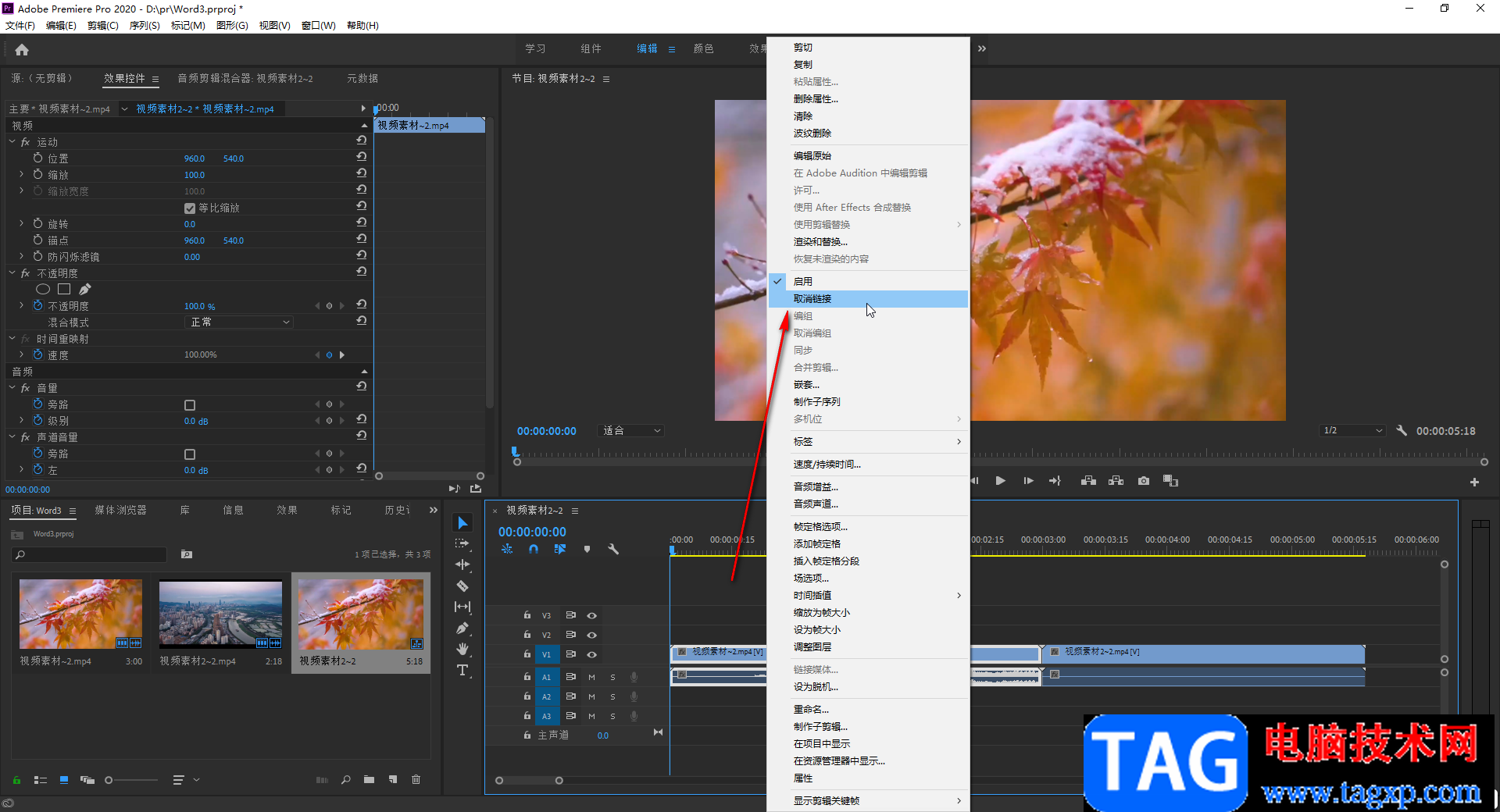This screenshot has height=812, width=1500.
Task: Hide track V2 with eye icon
Action: pos(591,635)
